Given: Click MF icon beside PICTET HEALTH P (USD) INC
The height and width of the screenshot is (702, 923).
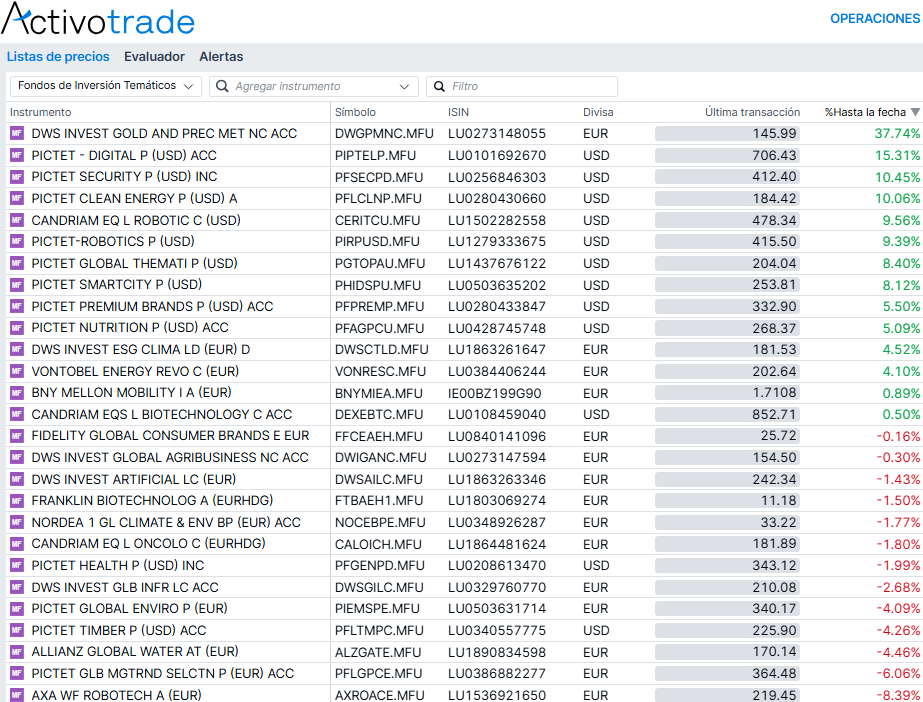Looking at the screenshot, I should (x=16, y=565).
